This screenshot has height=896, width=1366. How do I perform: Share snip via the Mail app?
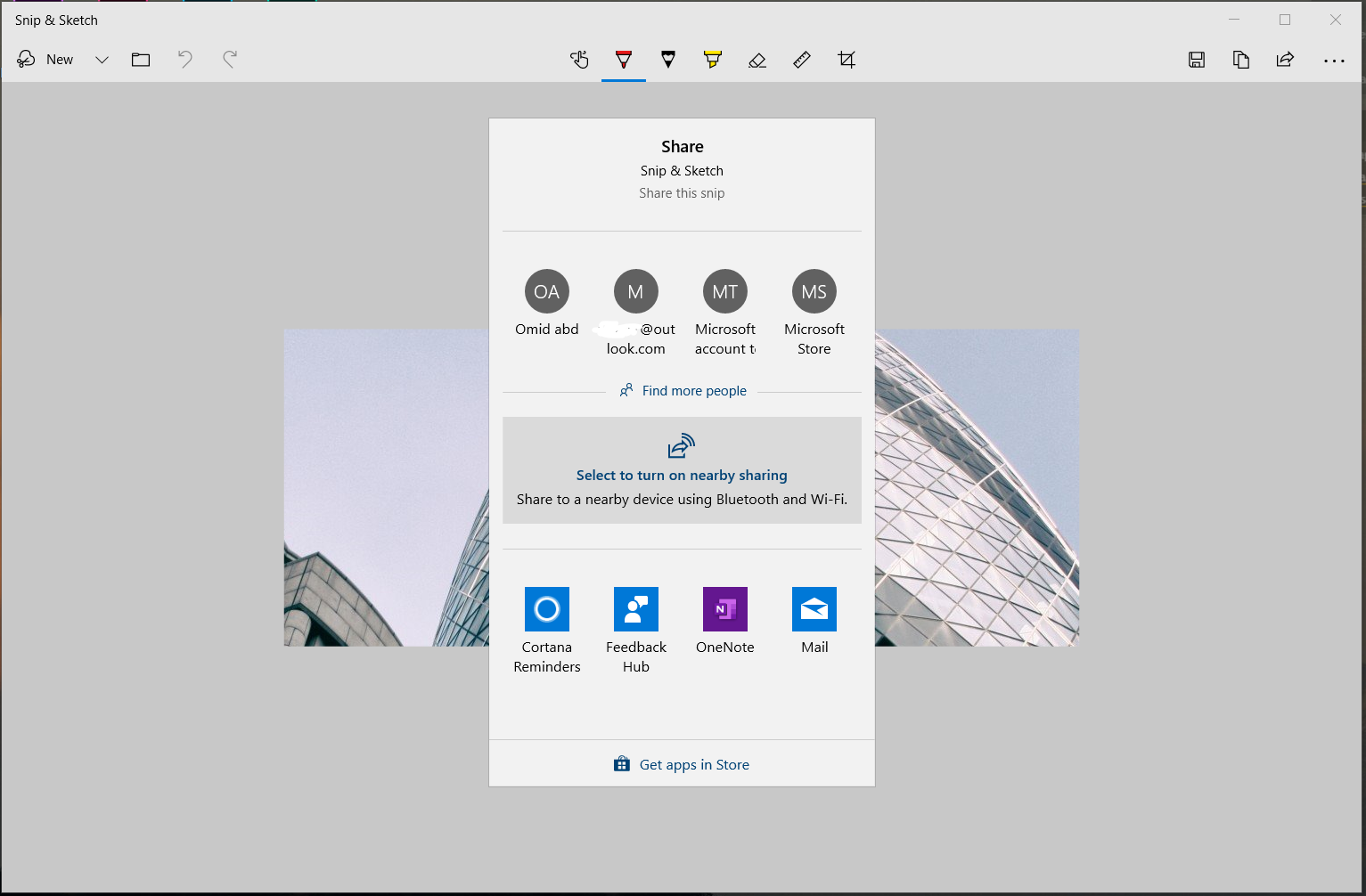(814, 622)
